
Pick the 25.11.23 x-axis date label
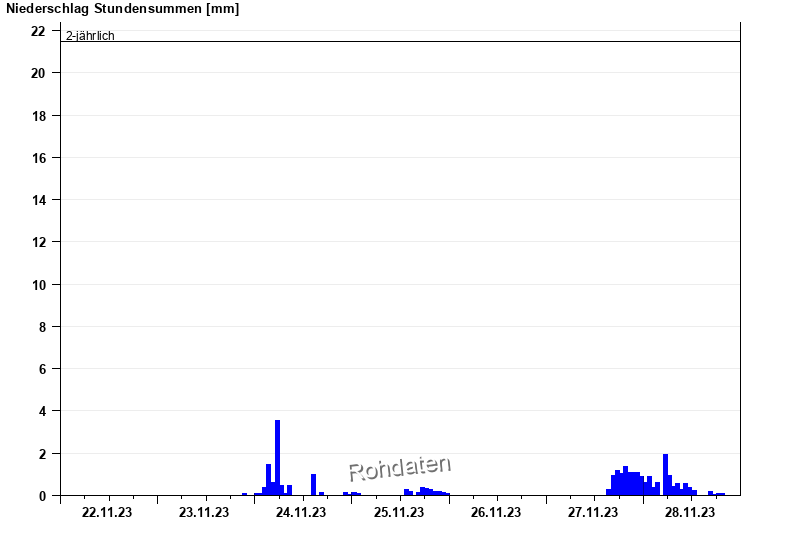tap(399, 513)
